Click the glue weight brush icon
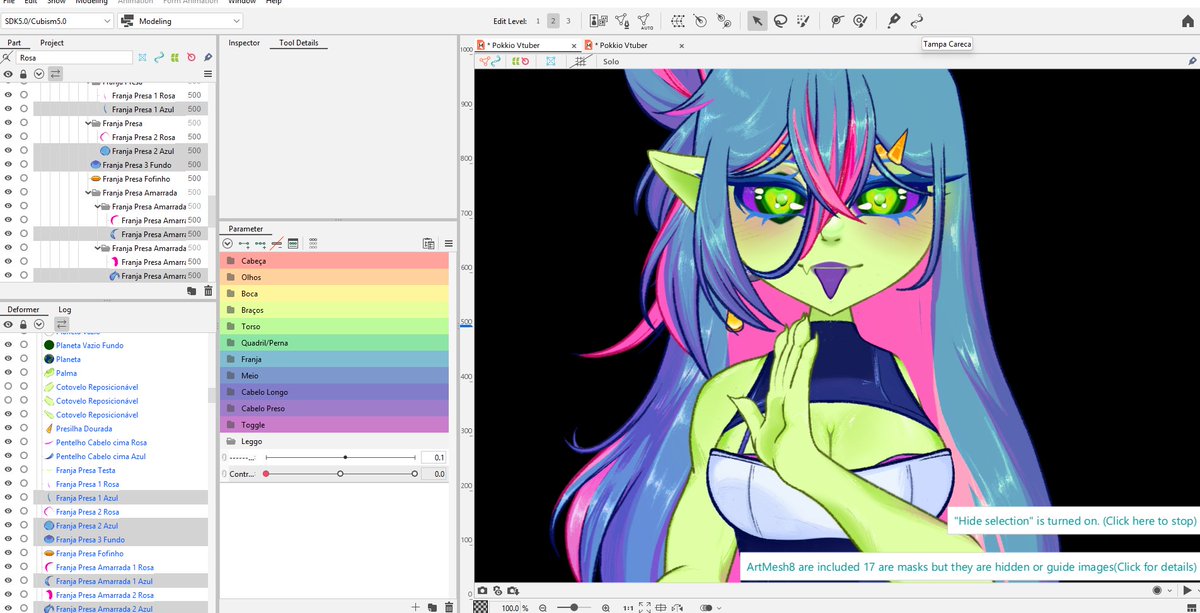1200x613 pixels. (860, 20)
